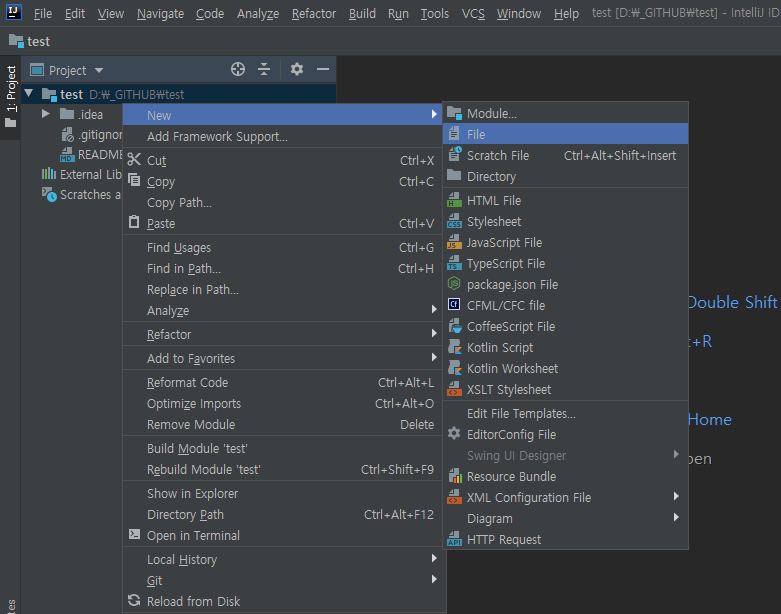This screenshot has height=614, width=781.
Task: Click the Optimize Imports entry
Action: click(x=282, y=404)
